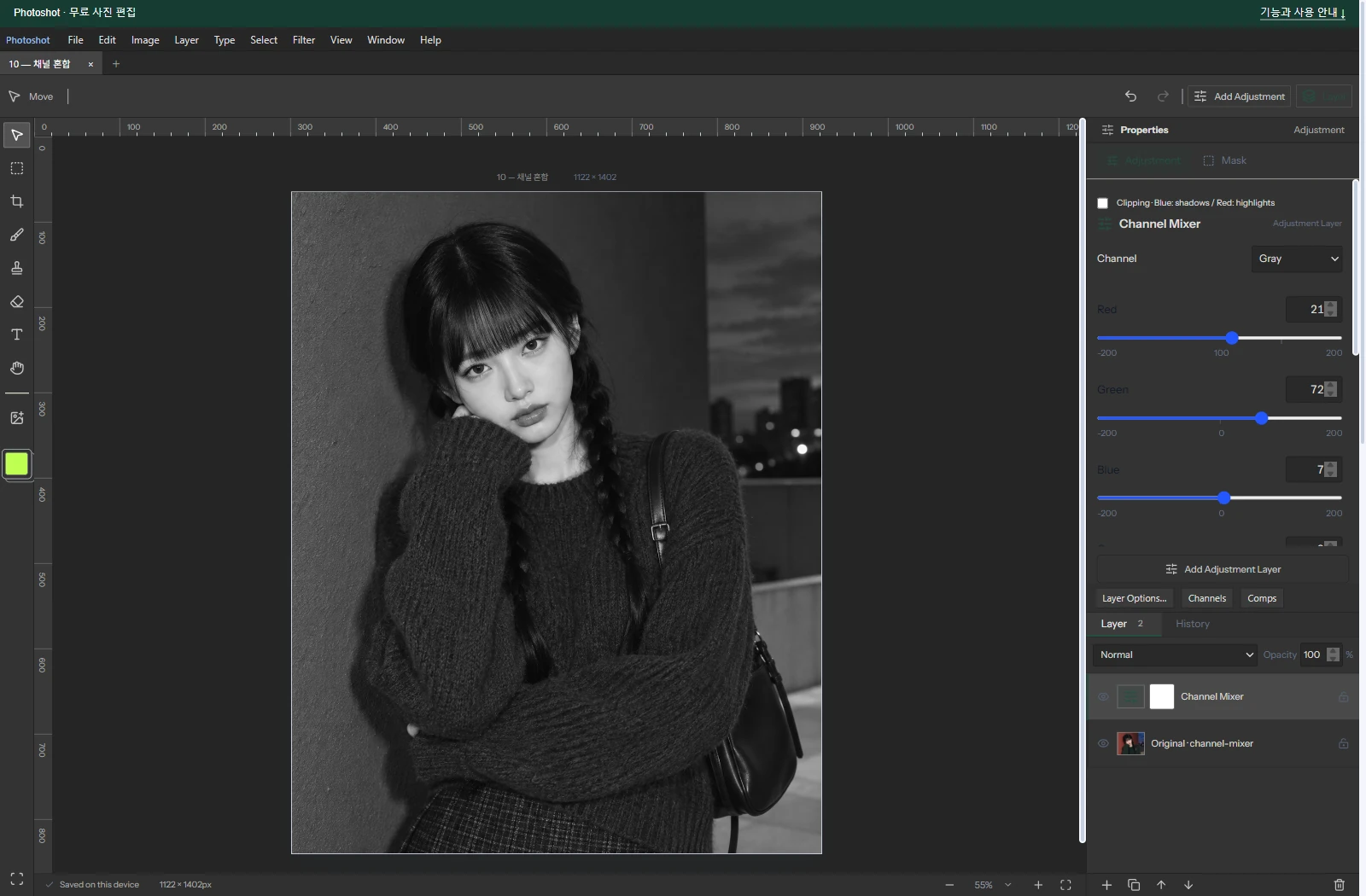Click the Comps button
1366x896 pixels.
(1262, 598)
